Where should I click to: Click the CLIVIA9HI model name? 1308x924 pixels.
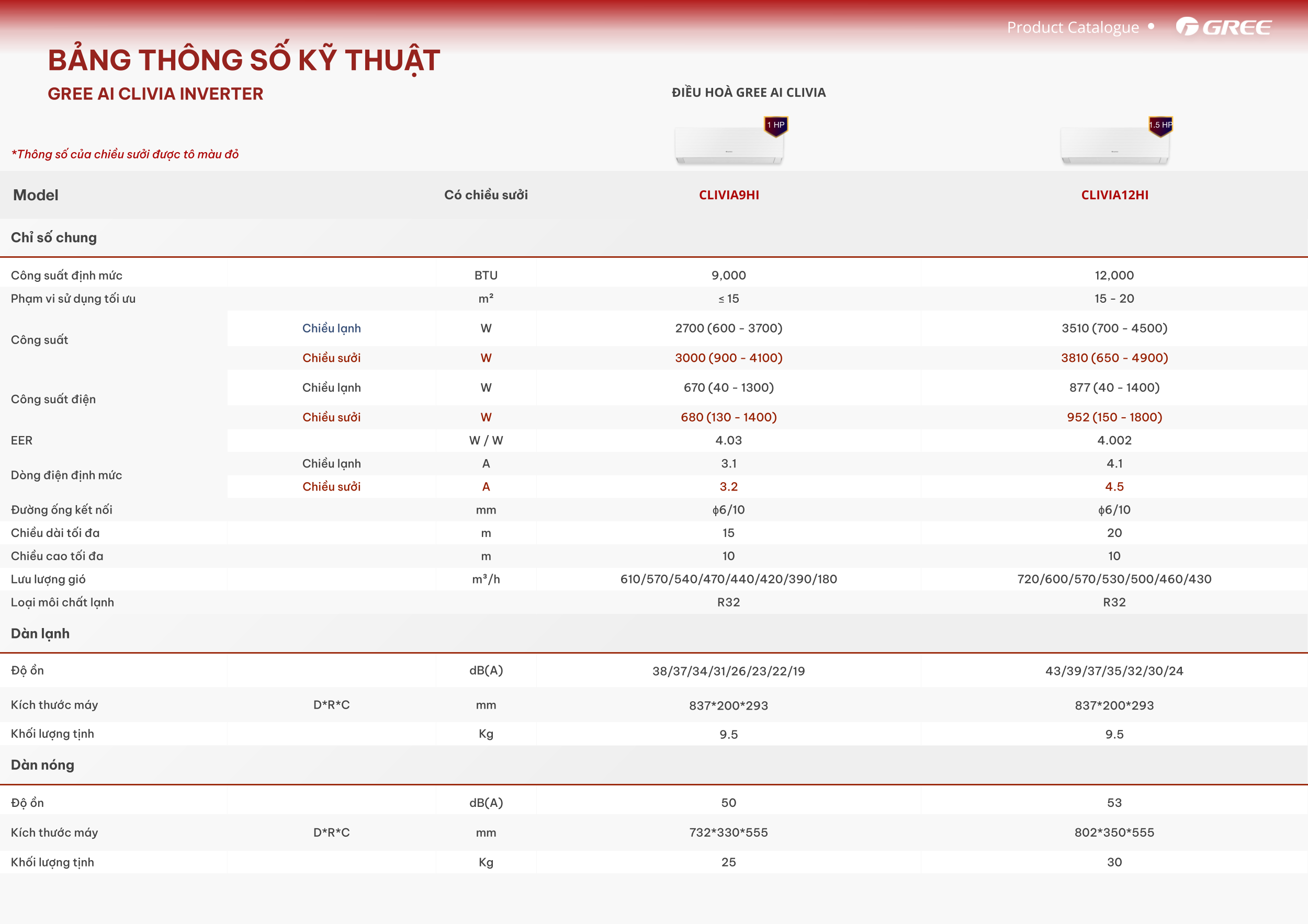(x=729, y=195)
